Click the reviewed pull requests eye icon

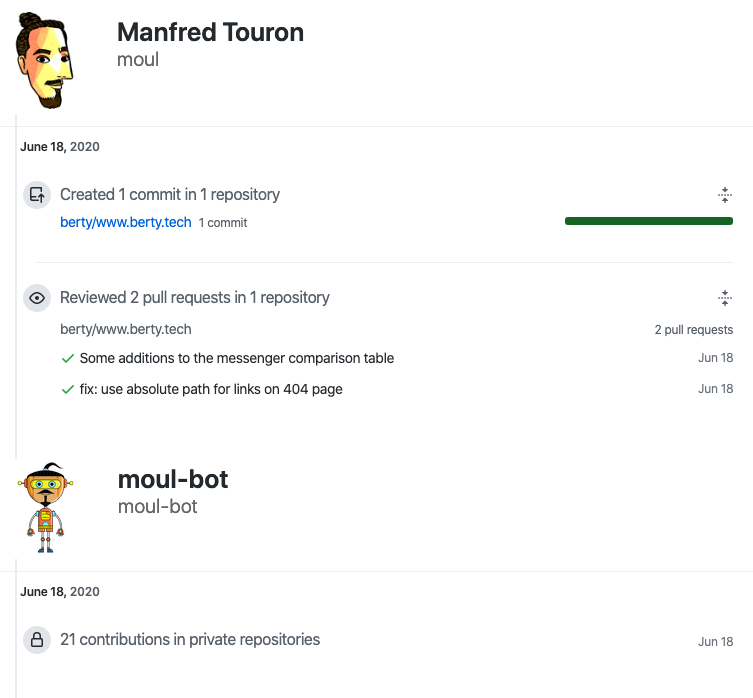pyautogui.click(x=37, y=298)
